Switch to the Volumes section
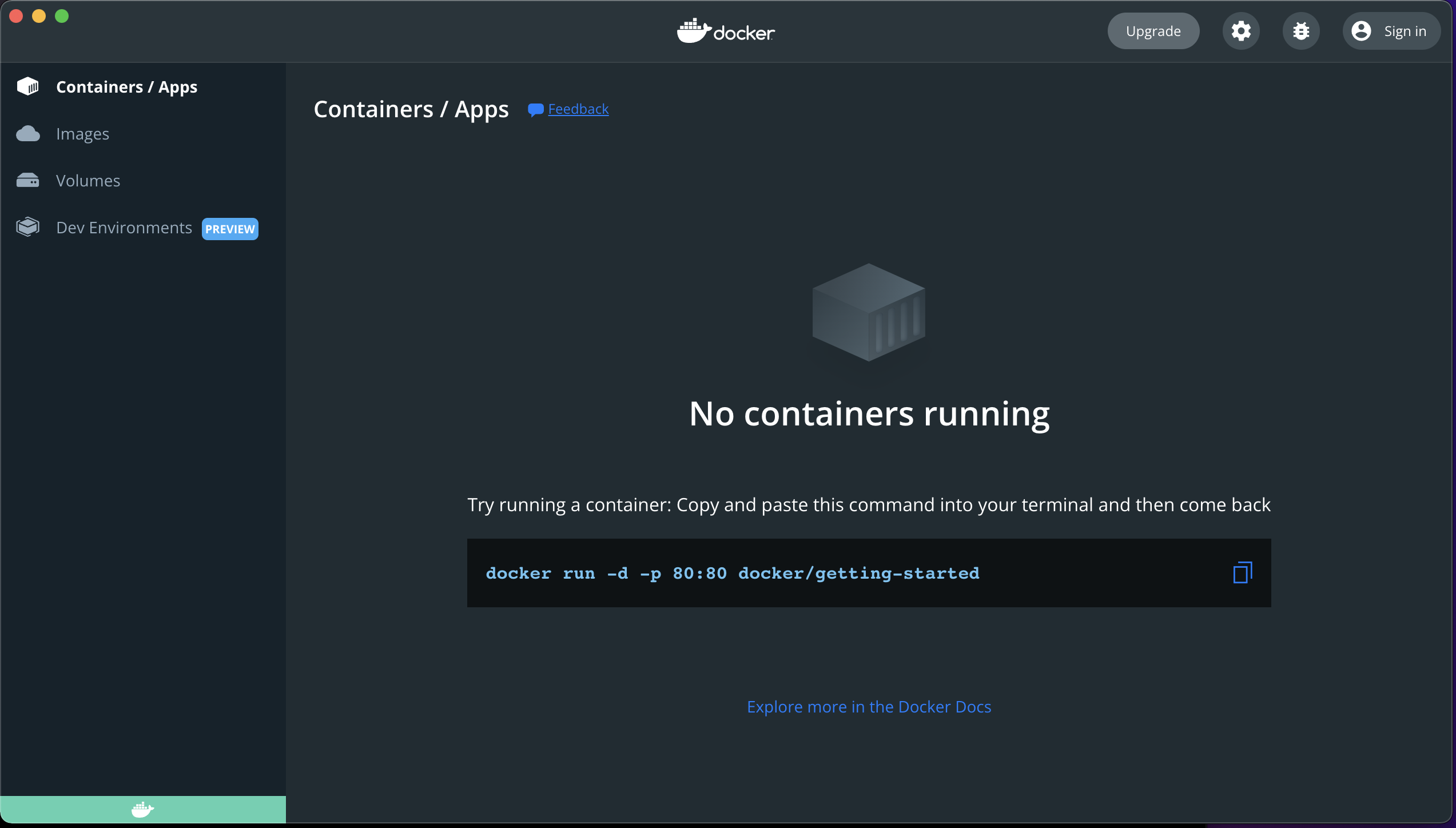1456x828 pixels. coord(88,181)
